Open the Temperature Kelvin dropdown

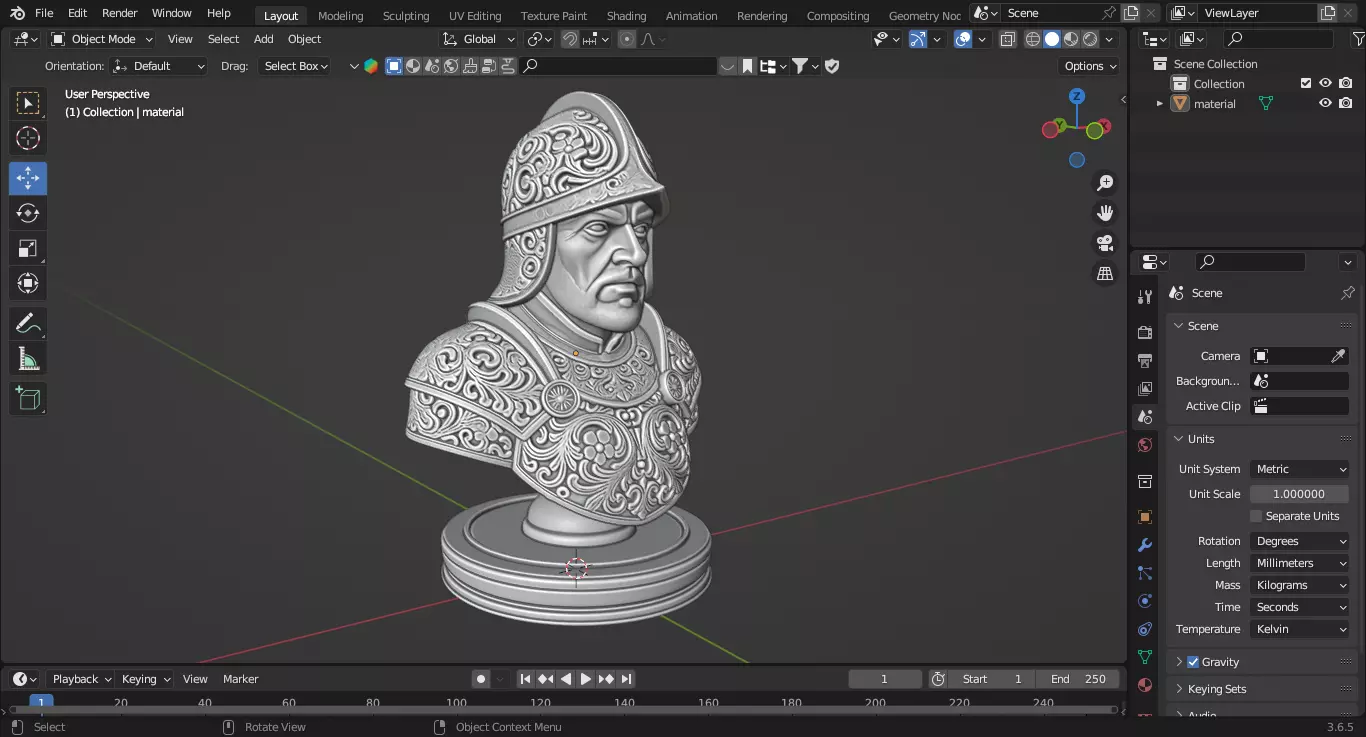point(1300,629)
